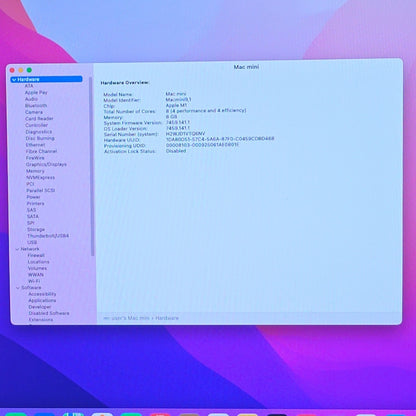Open the USB hardware entry
The height and width of the screenshot is (416, 416).
(x=32, y=242)
